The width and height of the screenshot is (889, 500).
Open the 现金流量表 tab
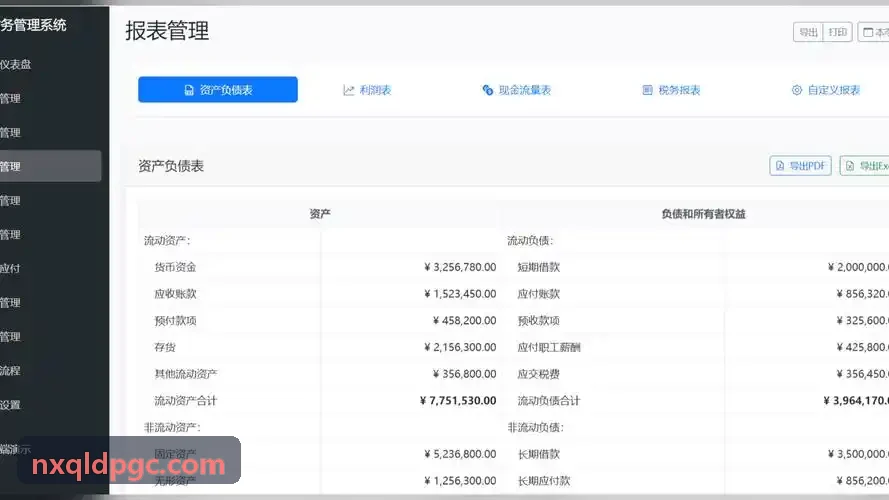[x=517, y=90]
